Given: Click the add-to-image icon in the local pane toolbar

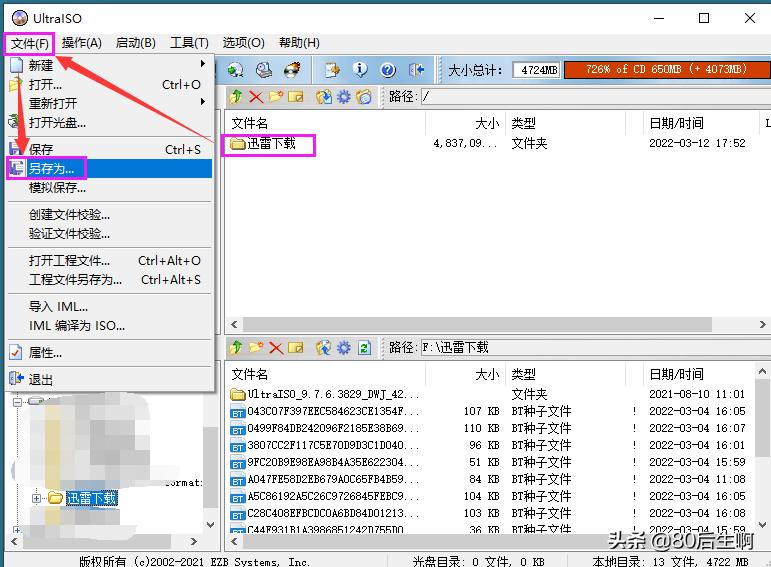Looking at the screenshot, I should pos(324,348).
